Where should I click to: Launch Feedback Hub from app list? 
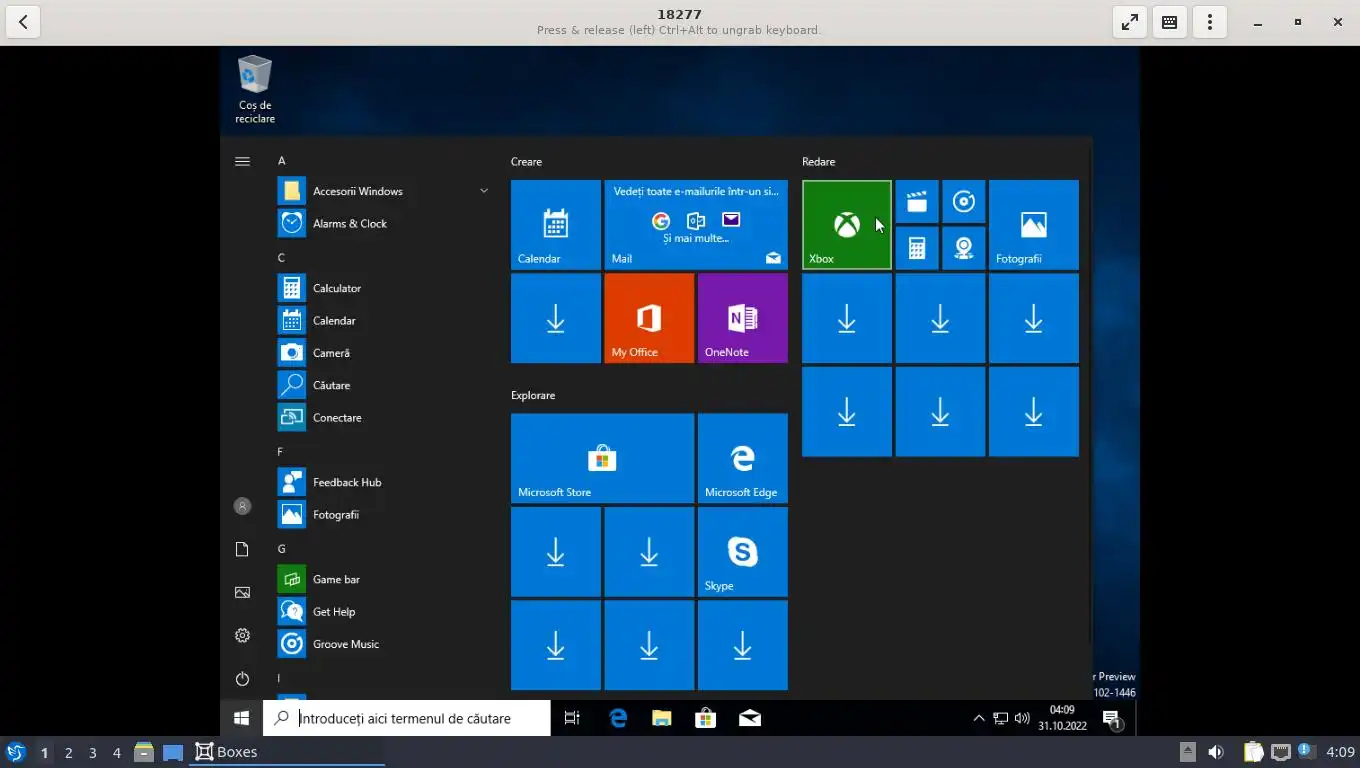385,482
